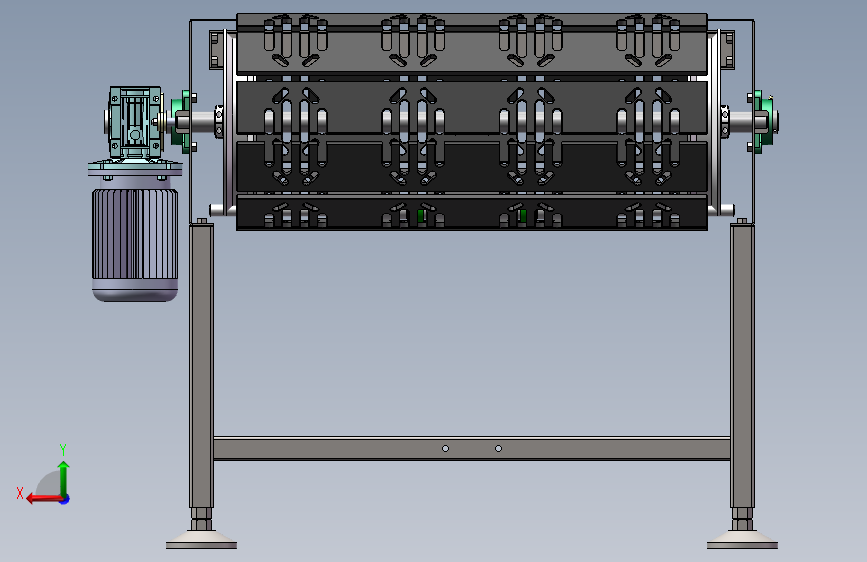
Task: Select the left vertical support leg
Action: pos(201,365)
